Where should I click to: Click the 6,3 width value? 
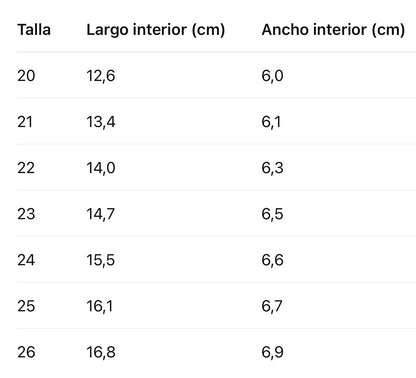(272, 168)
